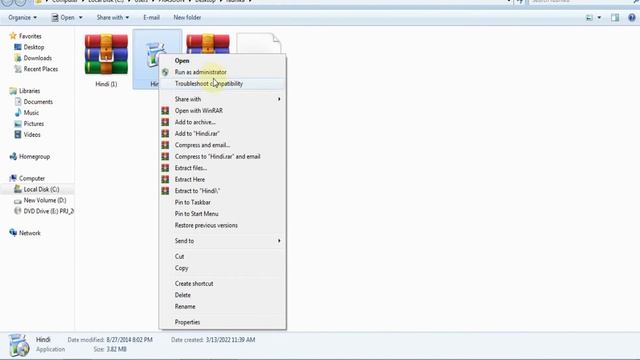Toggle the preview pane icon

coord(615,18)
